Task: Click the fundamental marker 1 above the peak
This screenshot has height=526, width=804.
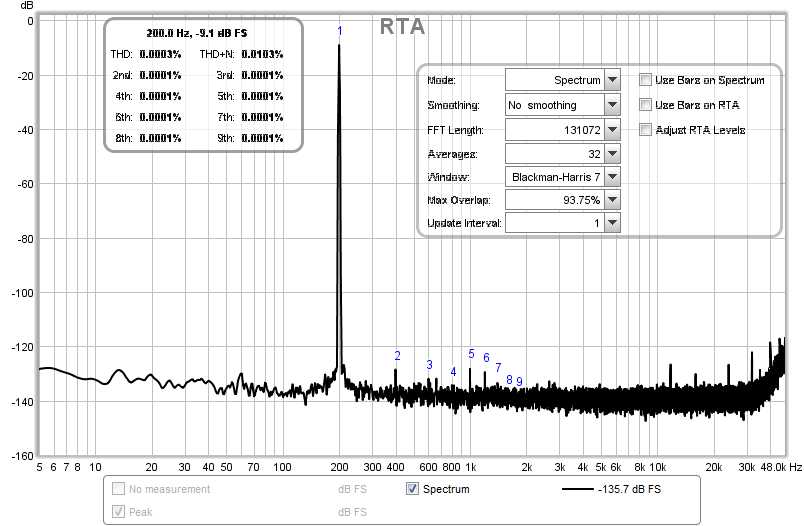Action: click(339, 31)
